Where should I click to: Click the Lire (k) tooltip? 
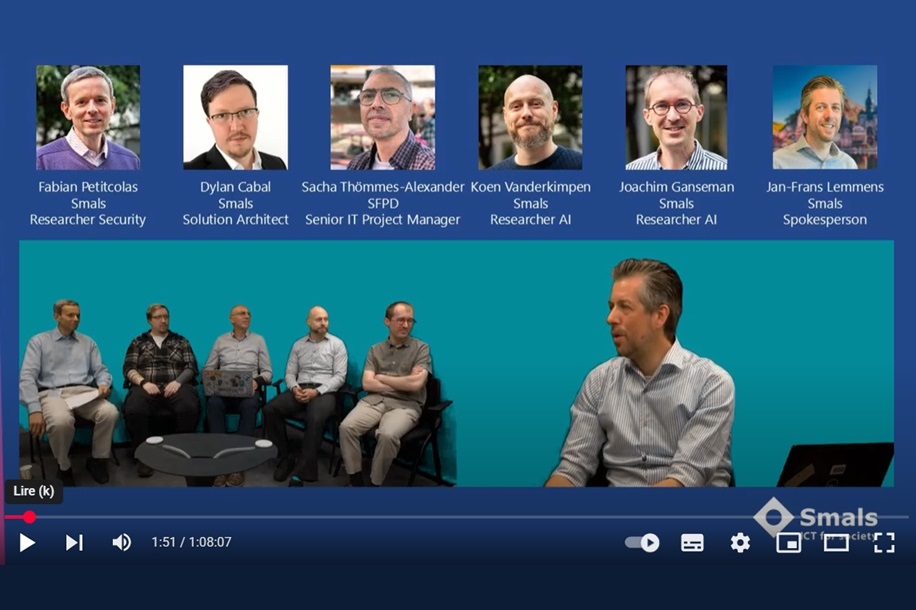click(34, 491)
